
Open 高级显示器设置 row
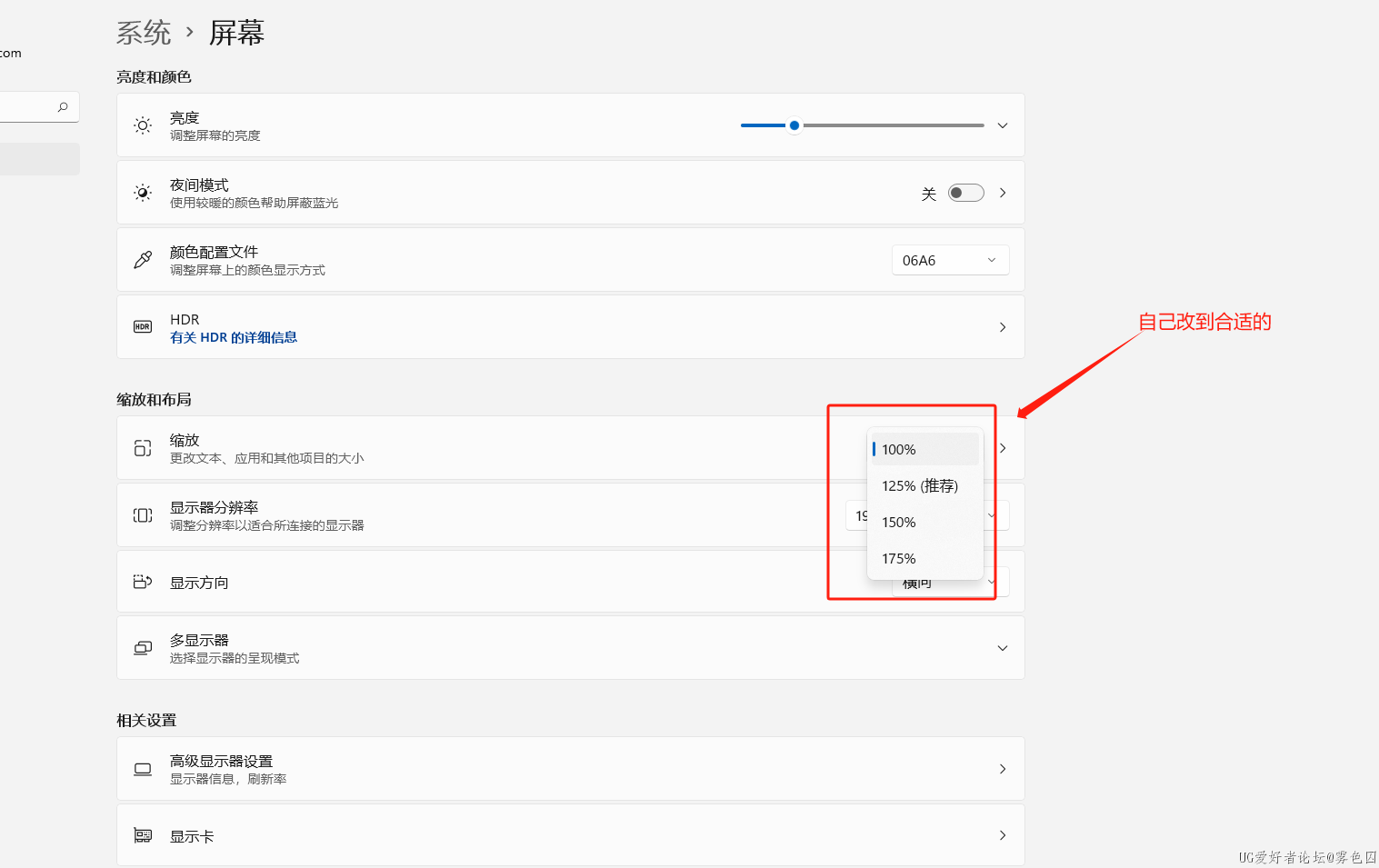click(571, 769)
